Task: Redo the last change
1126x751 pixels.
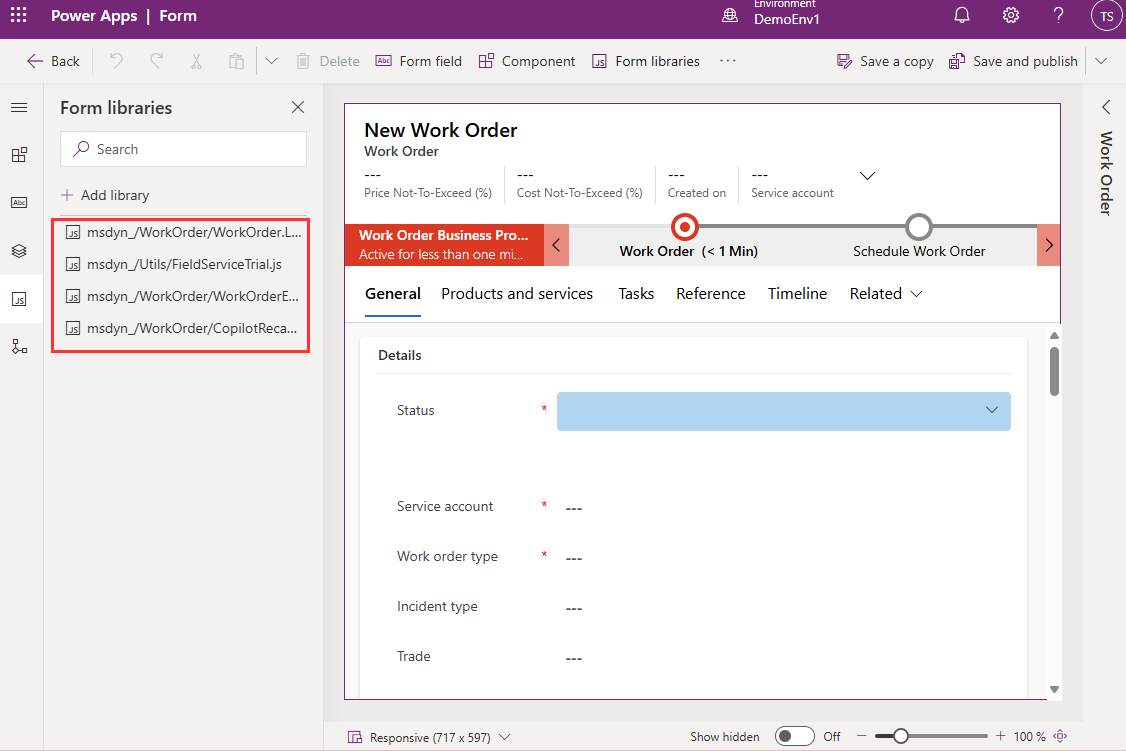Action: tap(156, 61)
